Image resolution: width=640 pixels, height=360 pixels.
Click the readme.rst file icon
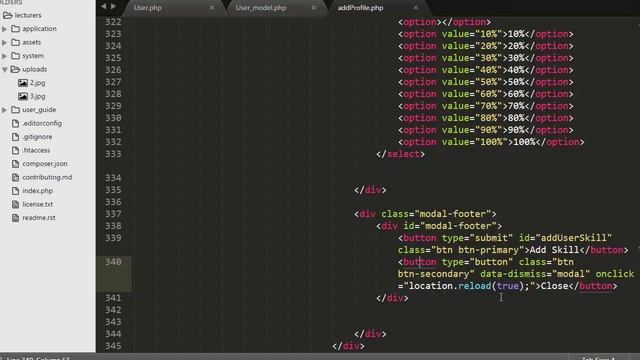tap(16, 218)
